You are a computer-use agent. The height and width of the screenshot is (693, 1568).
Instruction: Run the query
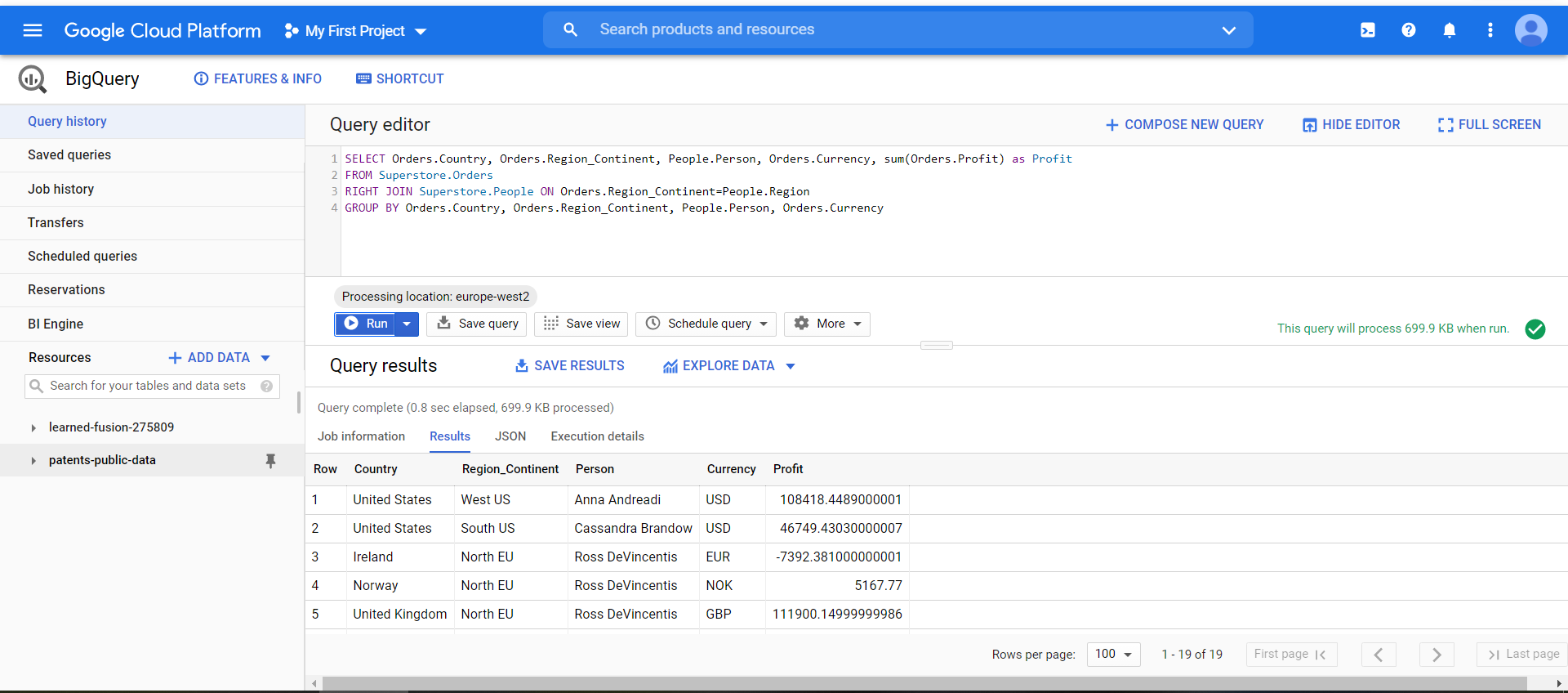pyautogui.click(x=365, y=324)
